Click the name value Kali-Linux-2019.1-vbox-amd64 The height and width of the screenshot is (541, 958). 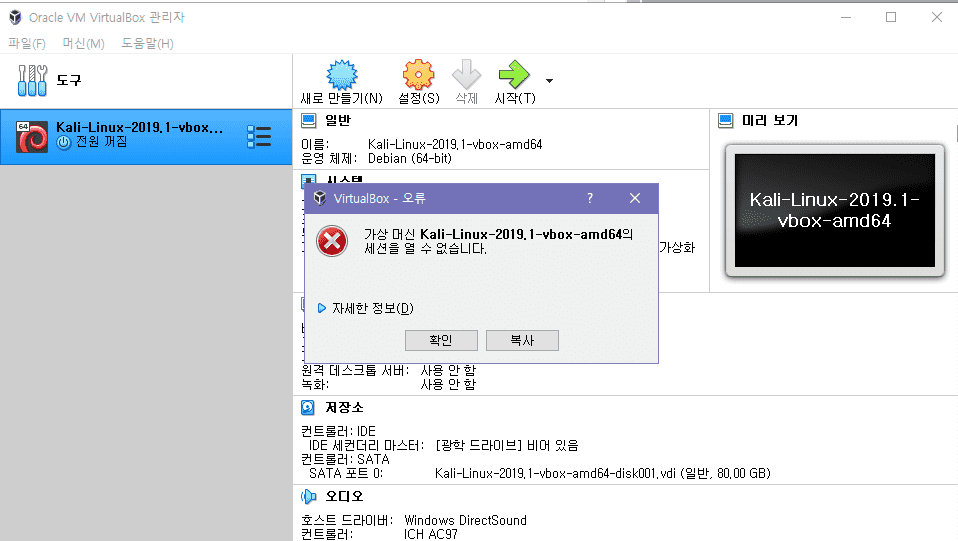click(455, 144)
